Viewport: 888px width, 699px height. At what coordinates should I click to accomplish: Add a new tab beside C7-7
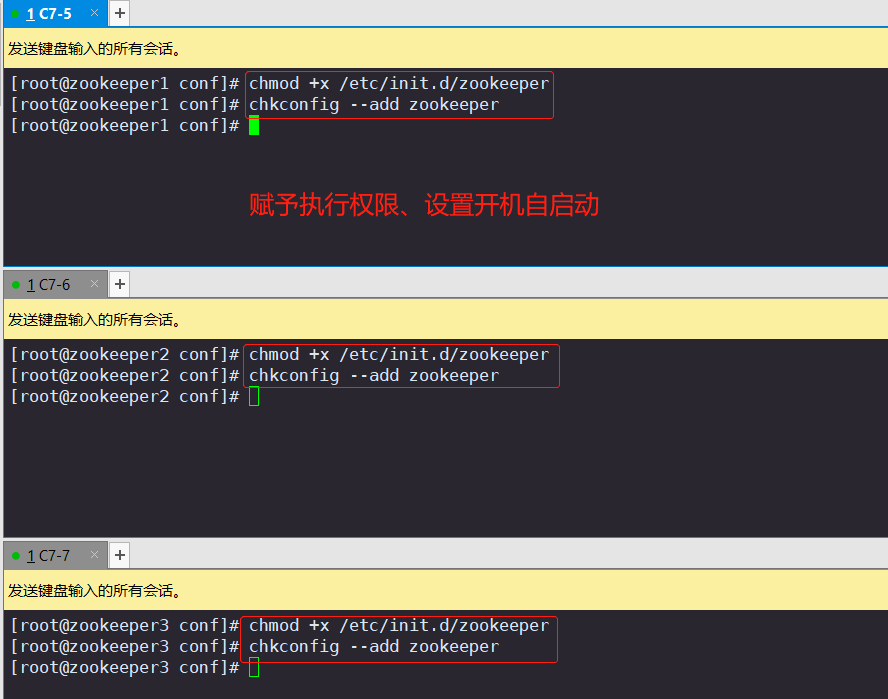click(119, 555)
